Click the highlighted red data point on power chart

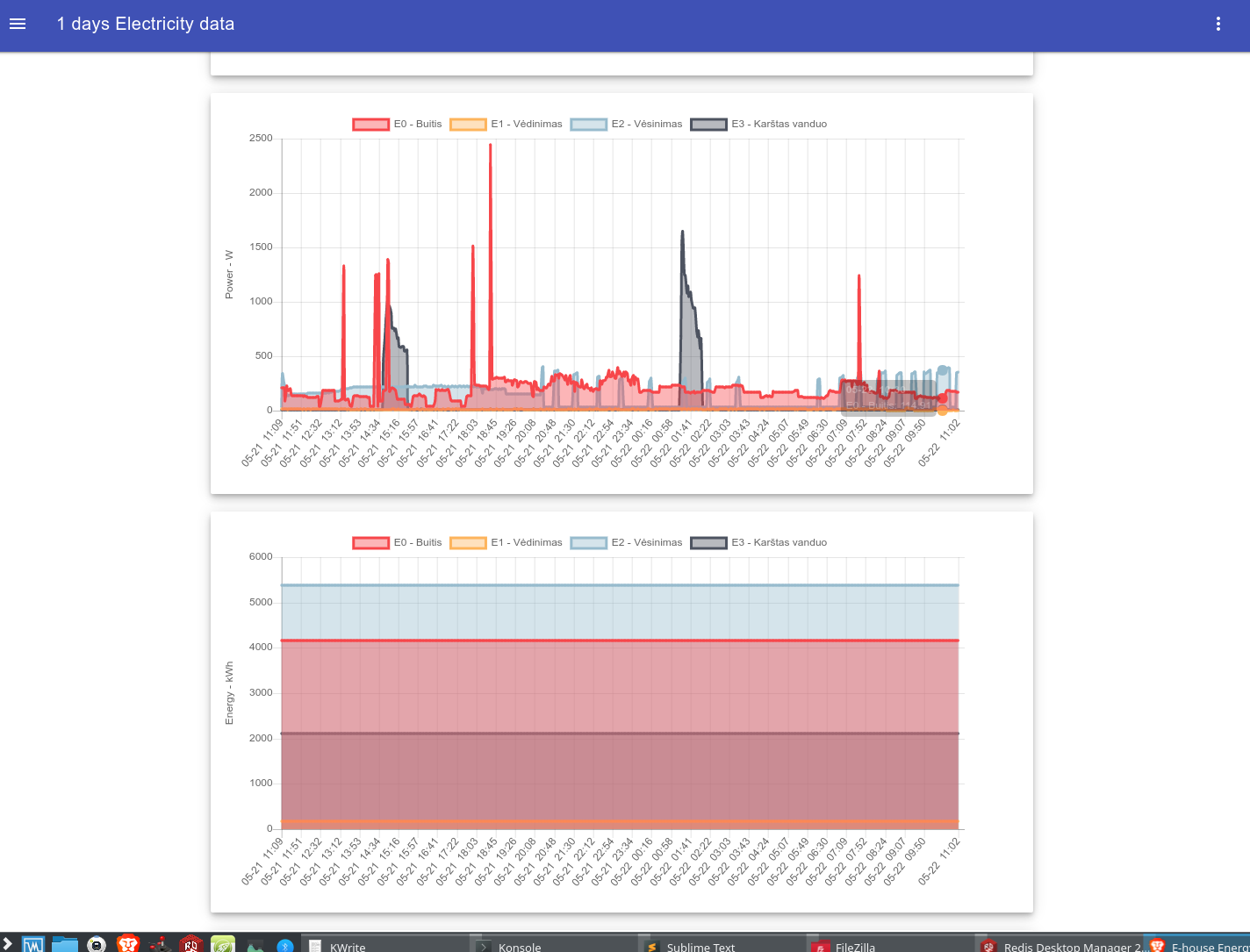click(x=943, y=398)
